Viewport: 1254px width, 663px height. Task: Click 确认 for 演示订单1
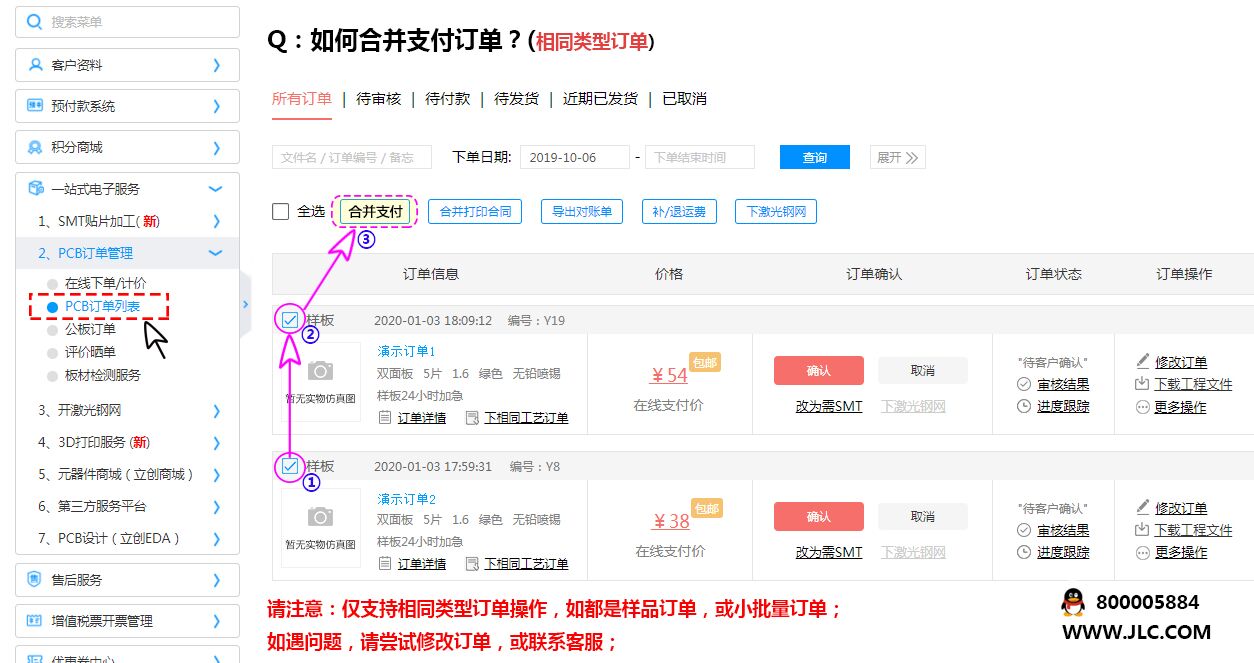[818, 370]
